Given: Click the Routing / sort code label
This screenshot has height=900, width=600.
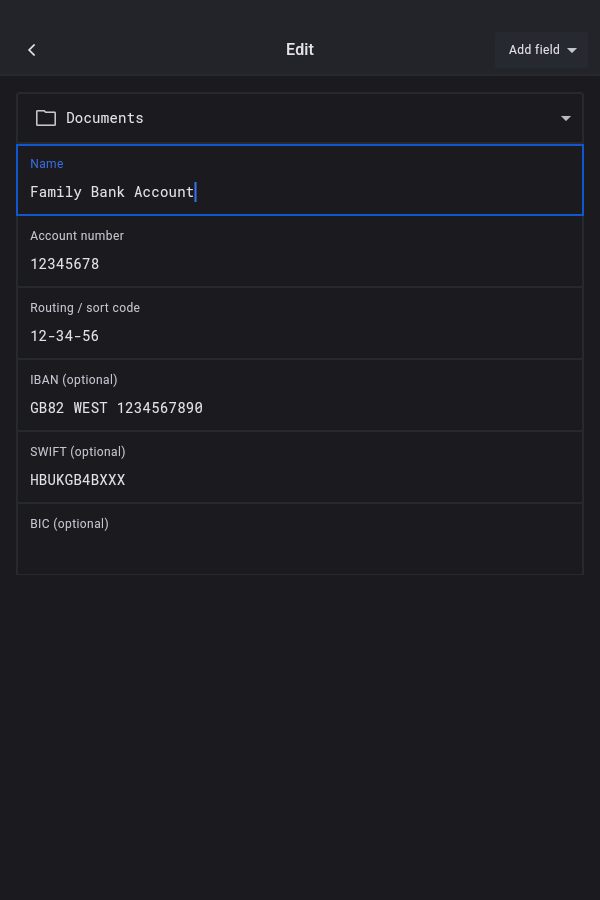Looking at the screenshot, I should [85, 308].
